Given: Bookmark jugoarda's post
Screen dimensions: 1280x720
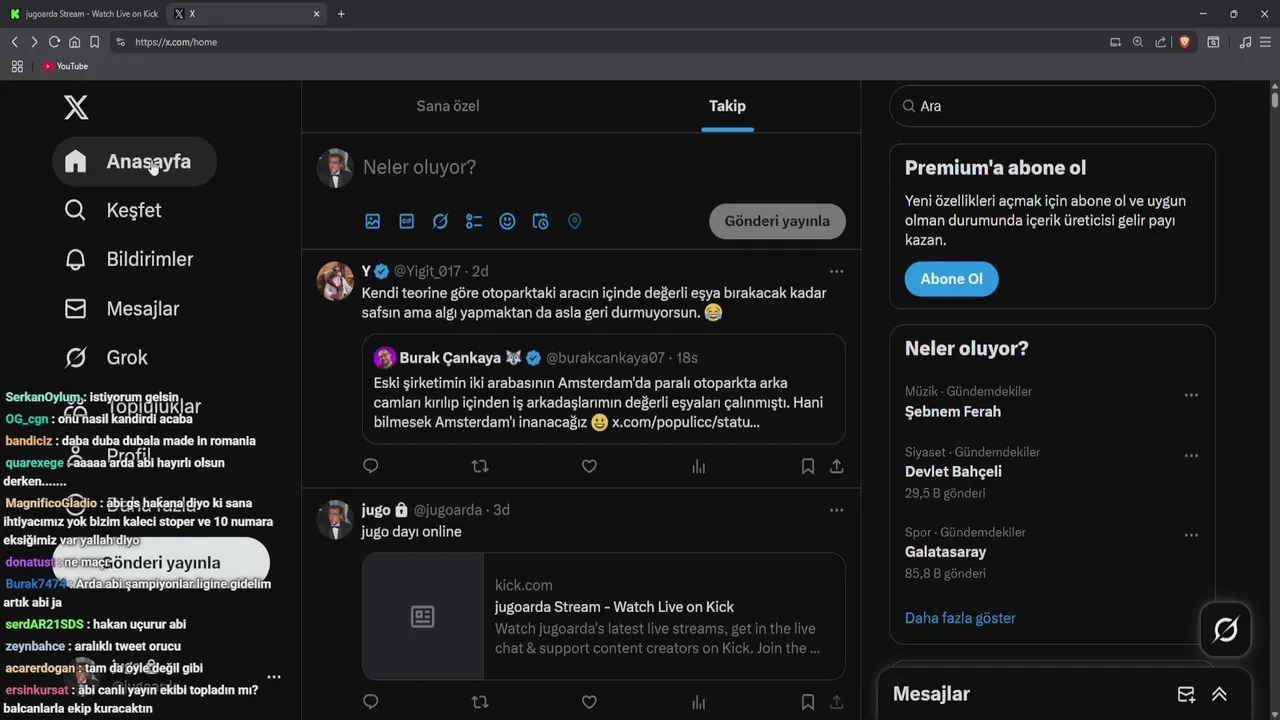Looking at the screenshot, I should tap(808, 702).
